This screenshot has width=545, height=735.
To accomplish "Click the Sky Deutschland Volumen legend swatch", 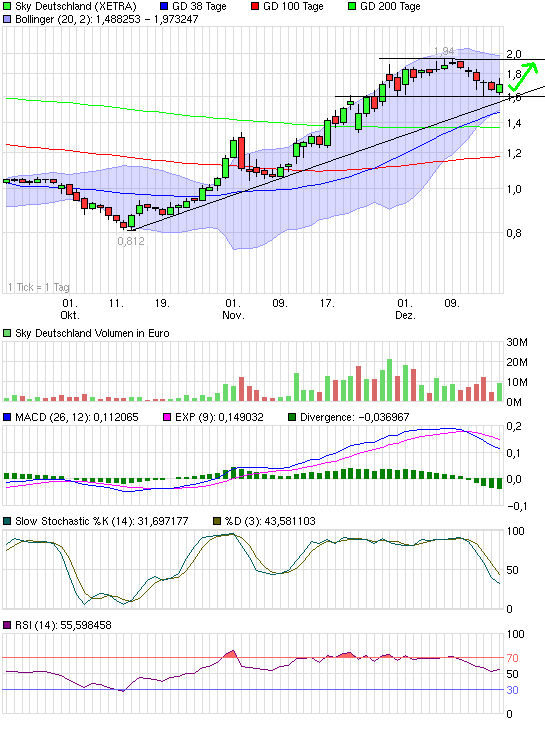I will coord(7,333).
